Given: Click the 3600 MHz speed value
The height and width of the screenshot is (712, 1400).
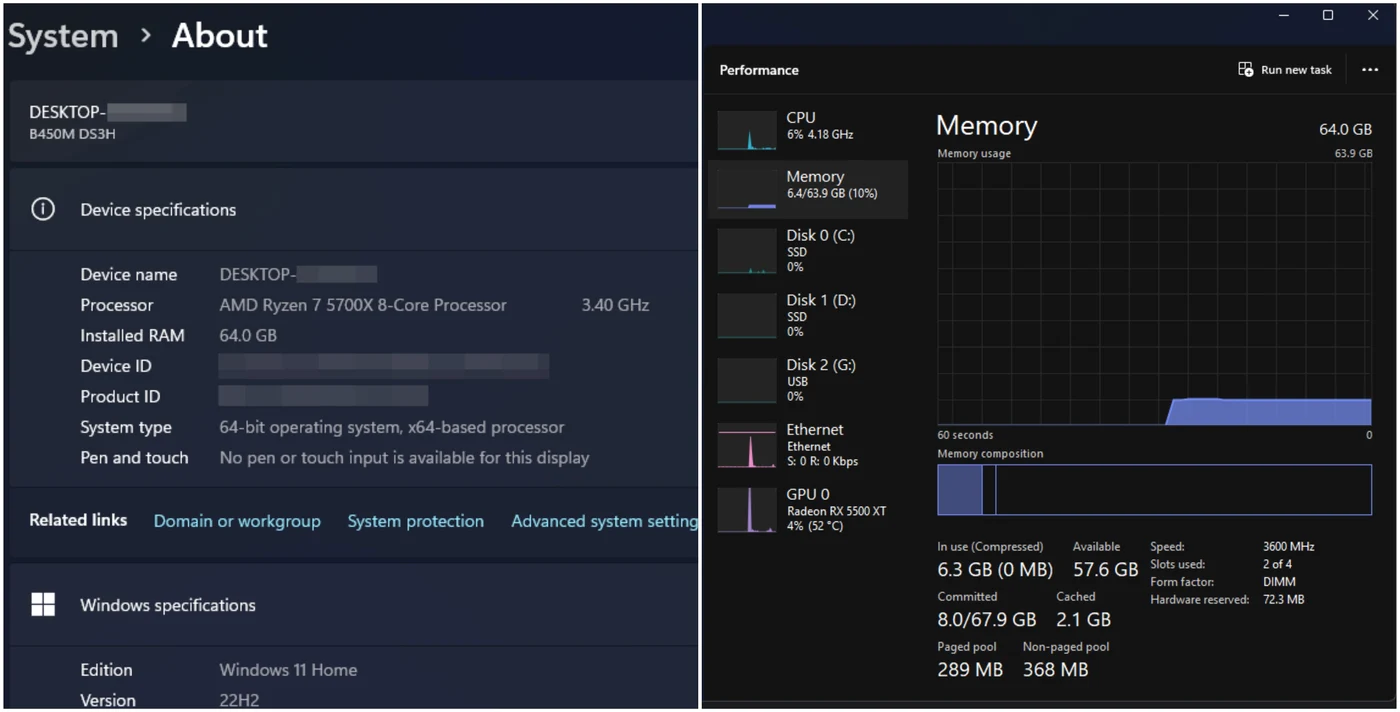Looking at the screenshot, I should 1288,547.
